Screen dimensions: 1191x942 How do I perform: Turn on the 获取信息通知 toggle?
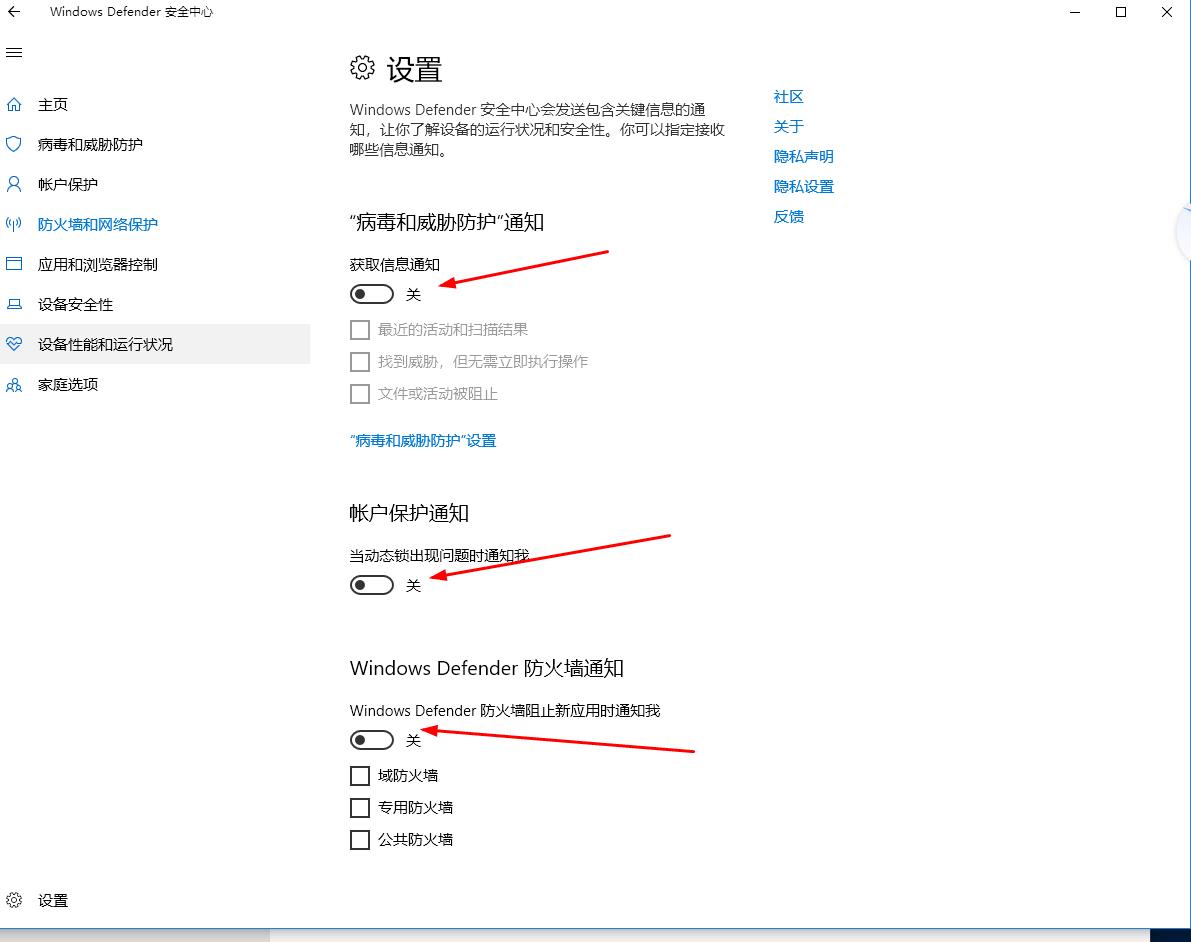[x=371, y=294]
